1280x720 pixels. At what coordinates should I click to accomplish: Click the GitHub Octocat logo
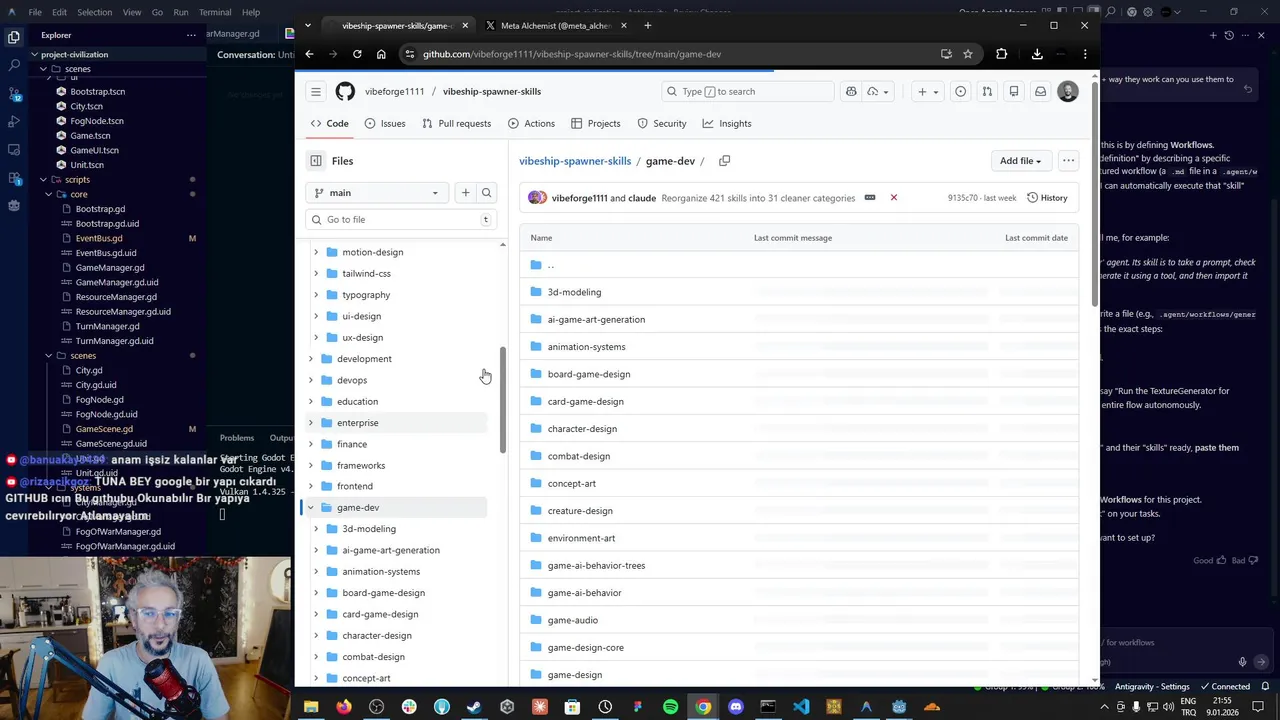pos(345,91)
